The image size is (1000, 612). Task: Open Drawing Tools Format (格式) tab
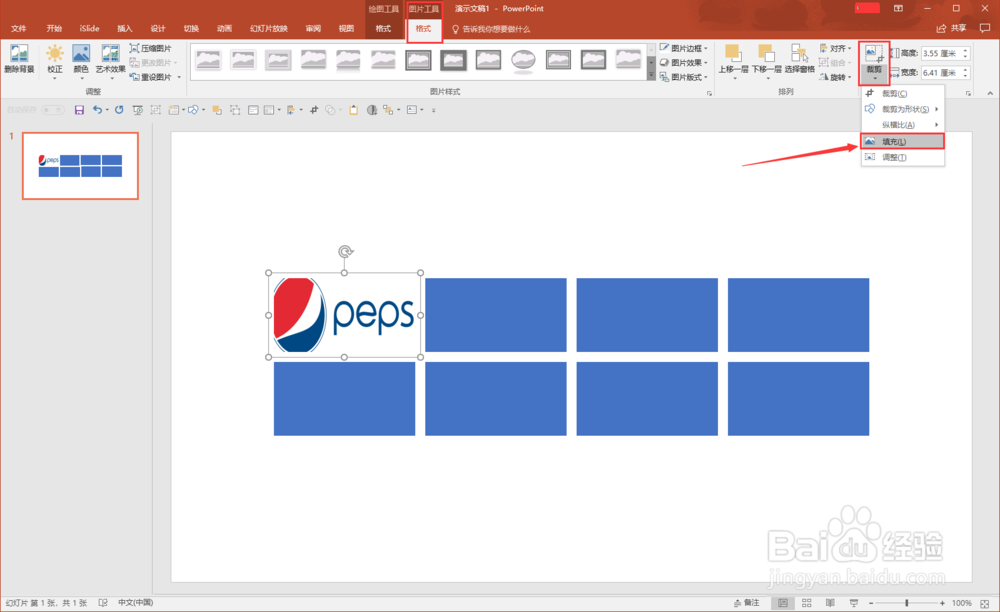pos(383,29)
